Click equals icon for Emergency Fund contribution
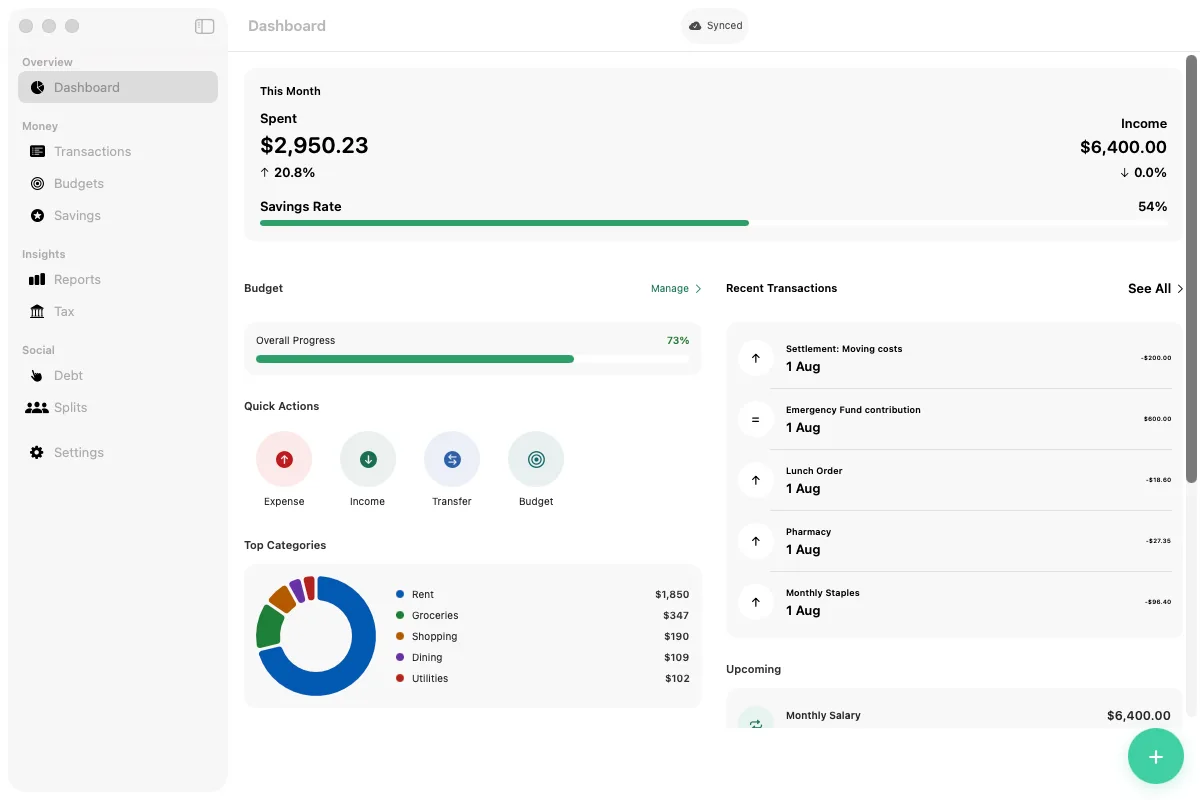Viewport: 1200px width, 800px height. point(756,419)
